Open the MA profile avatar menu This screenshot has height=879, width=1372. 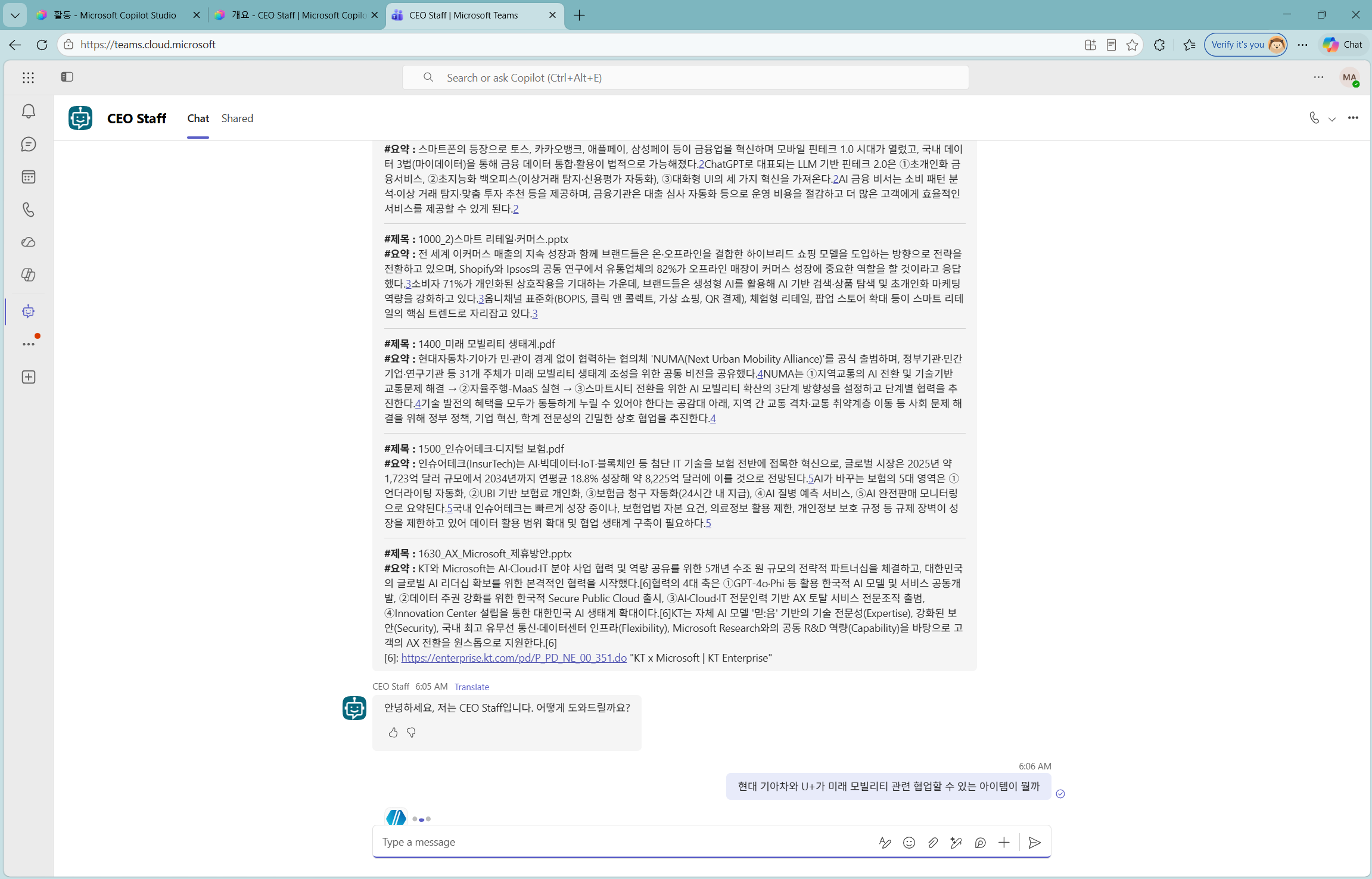(1349, 77)
